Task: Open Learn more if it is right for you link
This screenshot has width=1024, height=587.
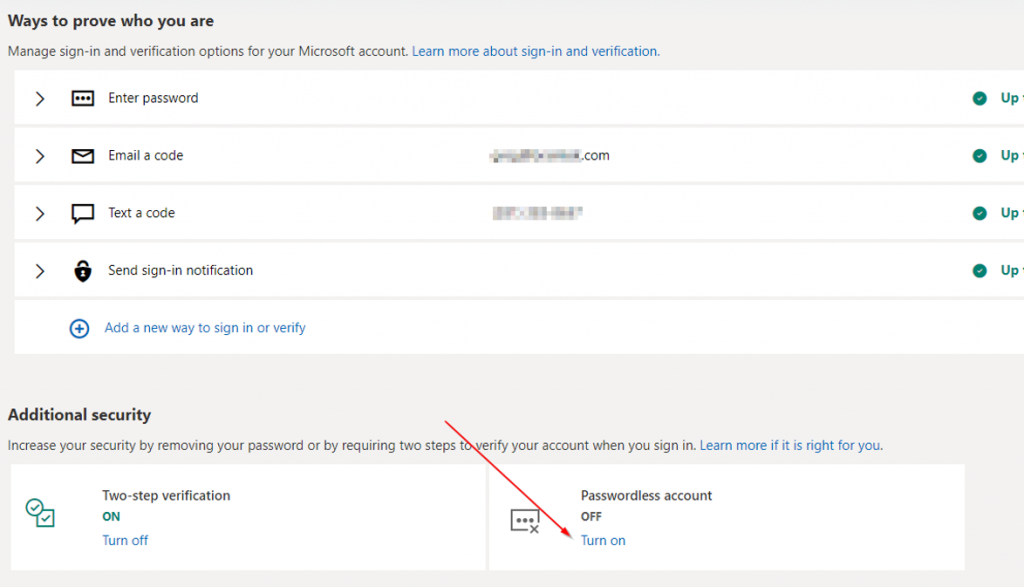Action: (791, 445)
